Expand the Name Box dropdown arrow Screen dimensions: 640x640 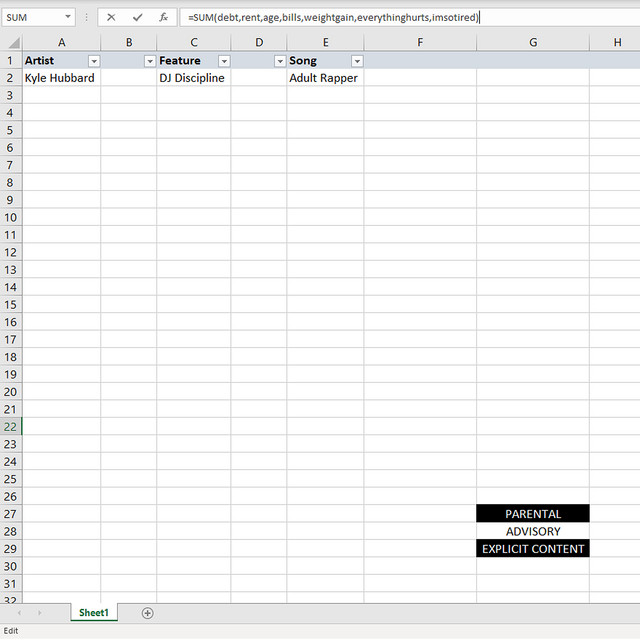click(x=67, y=17)
